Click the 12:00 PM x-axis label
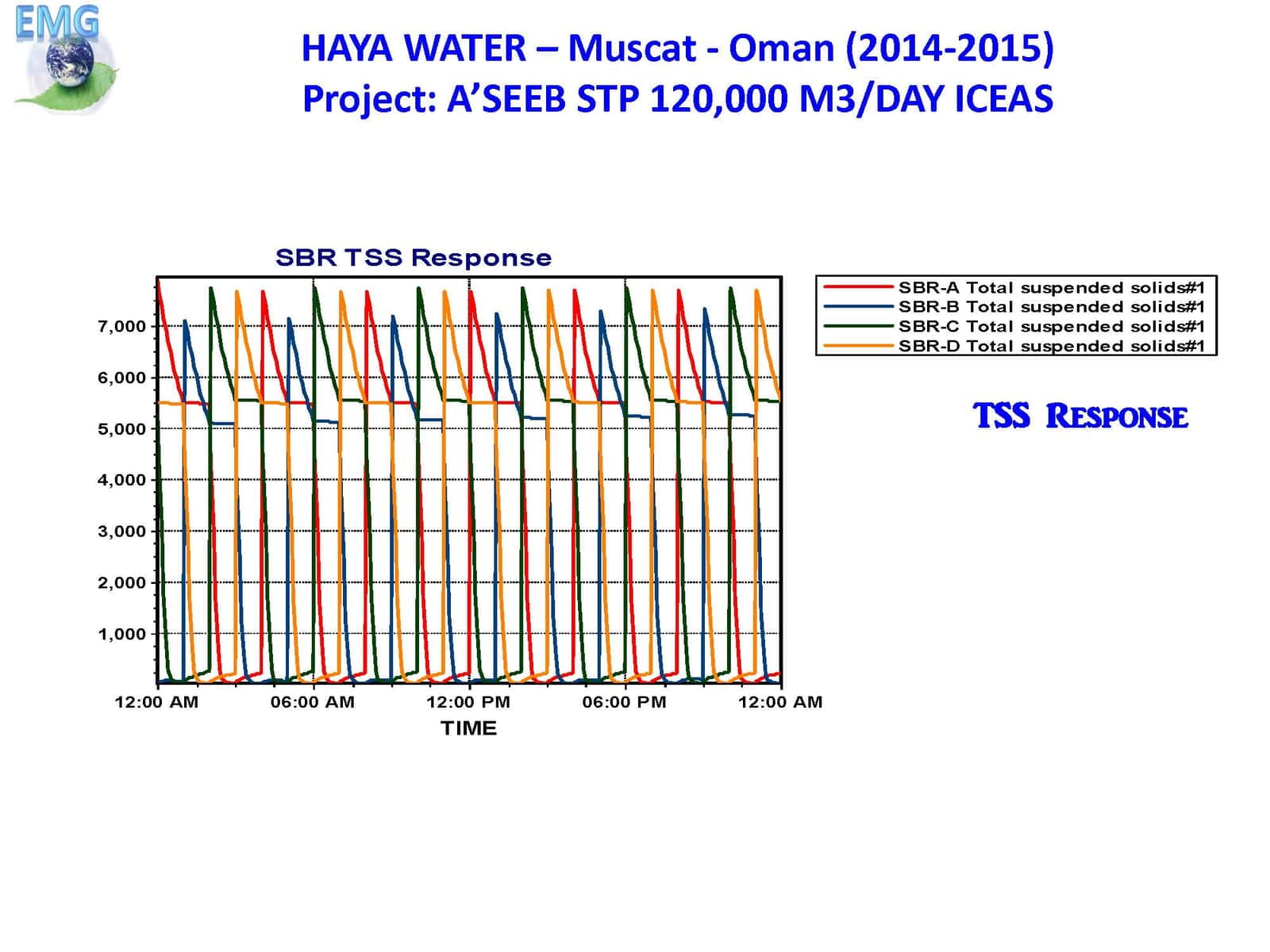1270x952 pixels. pos(468,702)
